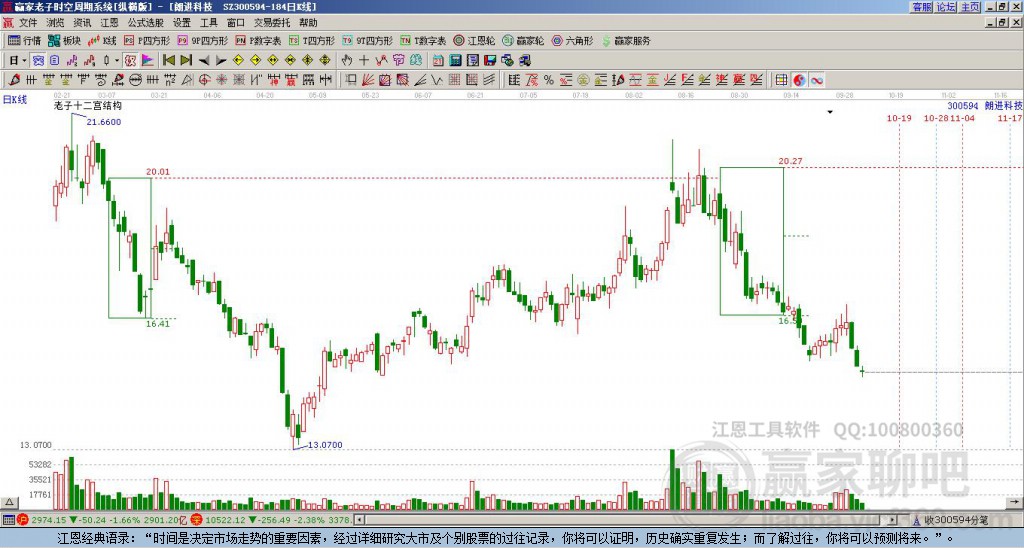Jump to last bar with green arrow
This screenshot has height=548, width=1024.
coord(186,60)
